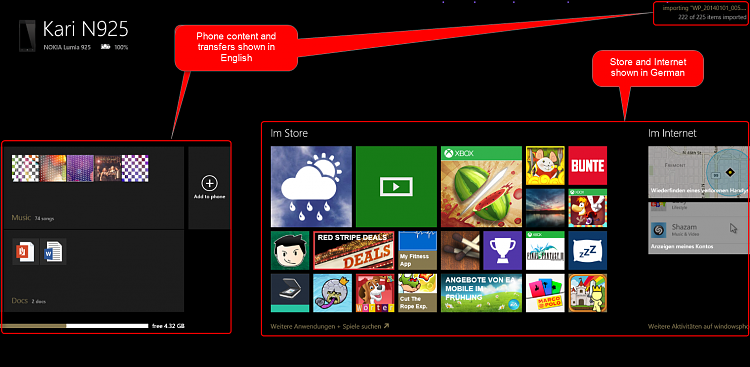
Task: Open the castle and rabbit game tile
Action: 587,293
